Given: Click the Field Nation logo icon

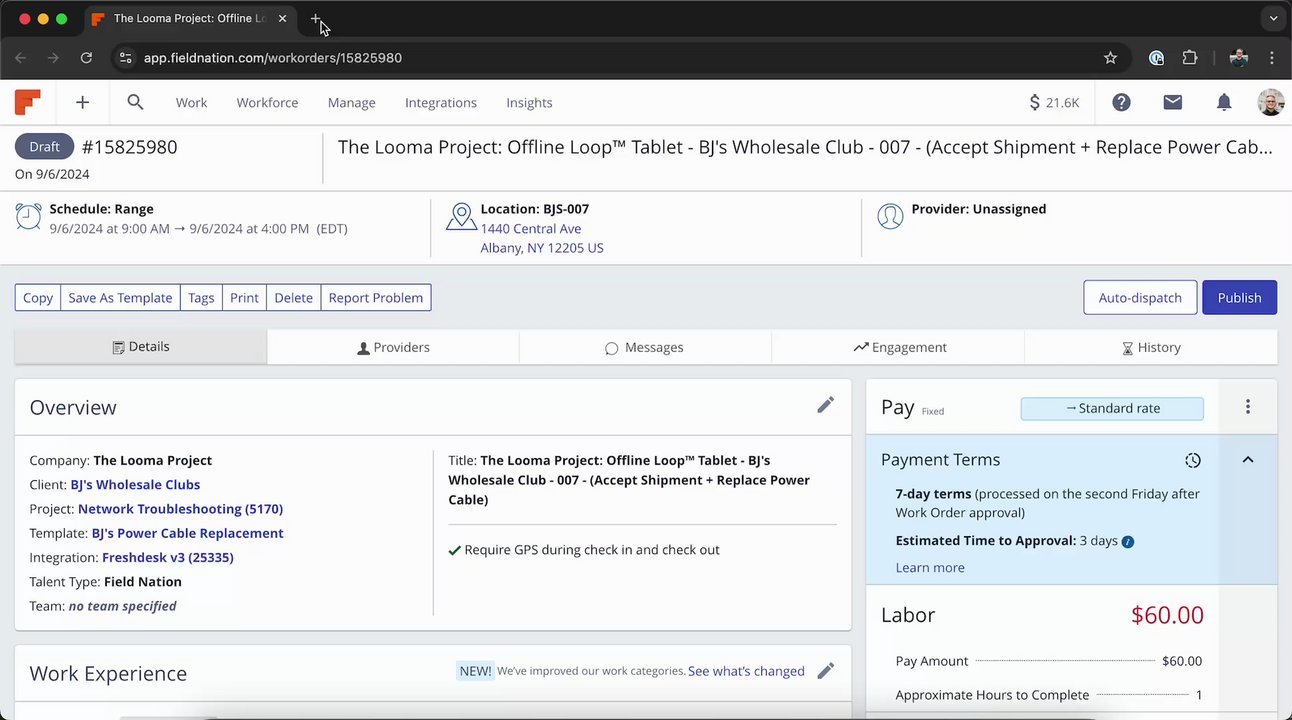Looking at the screenshot, I should pyautogui.click(x=28, y=102).
